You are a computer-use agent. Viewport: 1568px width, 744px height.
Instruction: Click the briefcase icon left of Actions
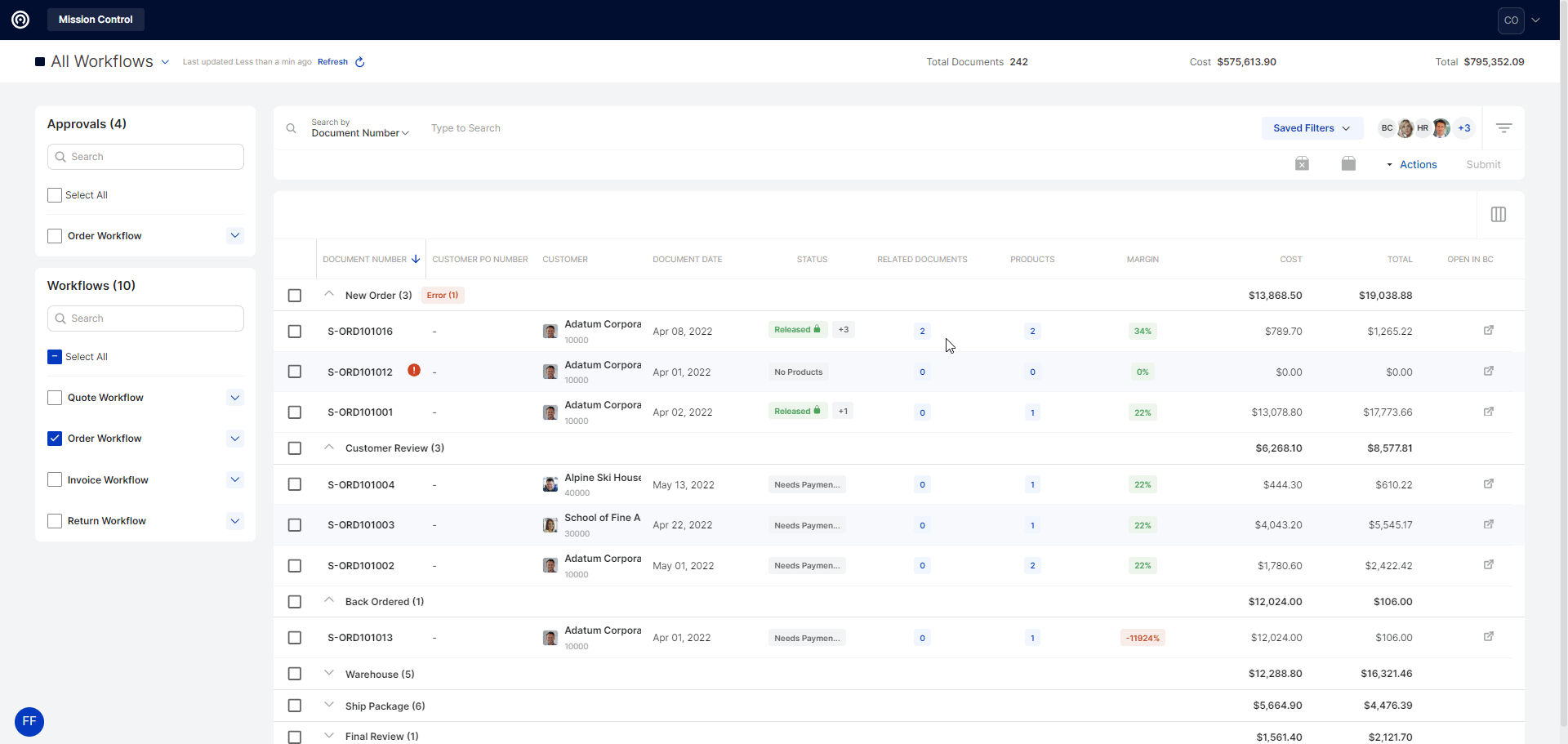pyautogui.click(x=1348, y=164)
